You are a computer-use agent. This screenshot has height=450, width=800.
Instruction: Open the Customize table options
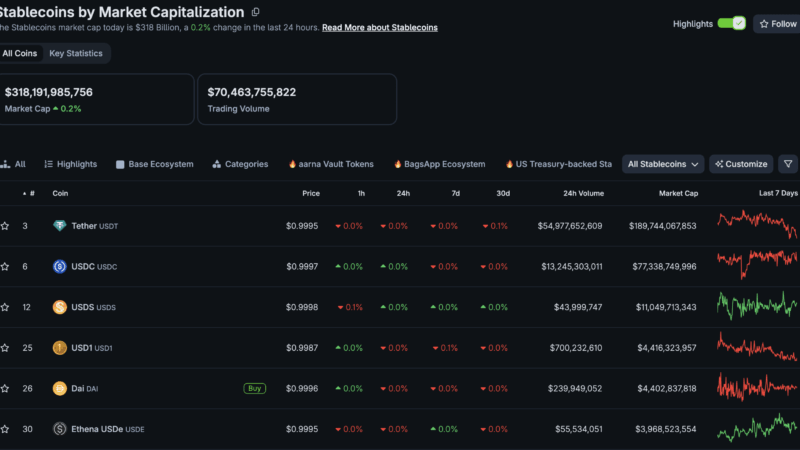[x=741, y=164]
